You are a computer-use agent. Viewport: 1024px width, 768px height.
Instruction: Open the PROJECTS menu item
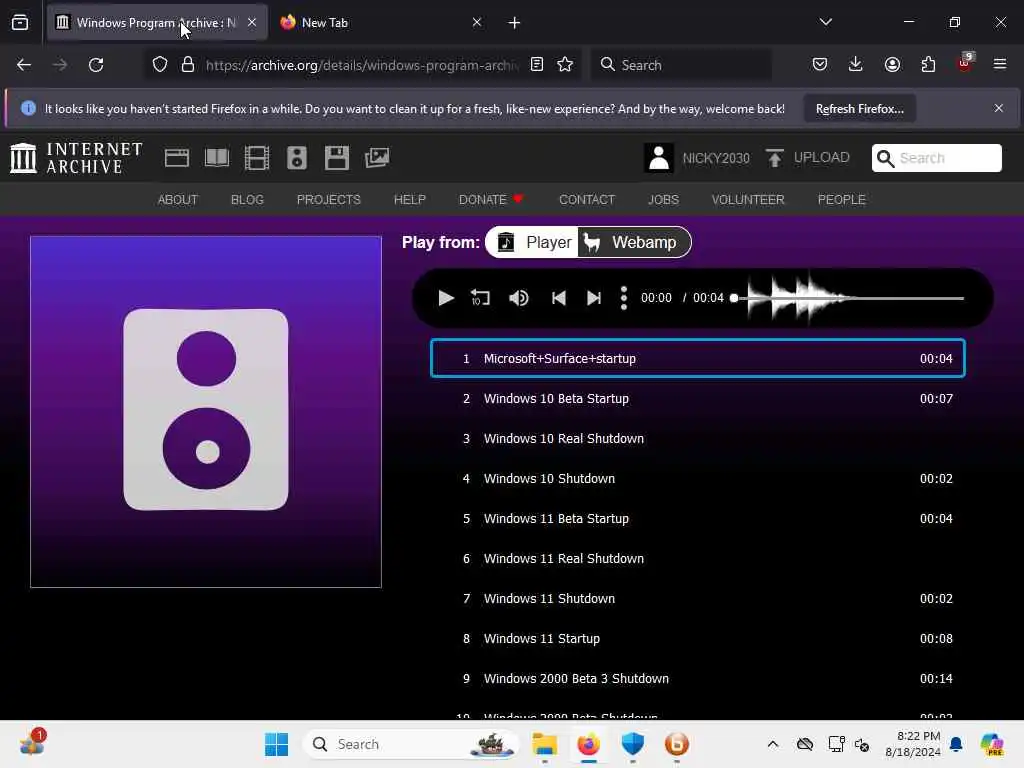[328, 200]
